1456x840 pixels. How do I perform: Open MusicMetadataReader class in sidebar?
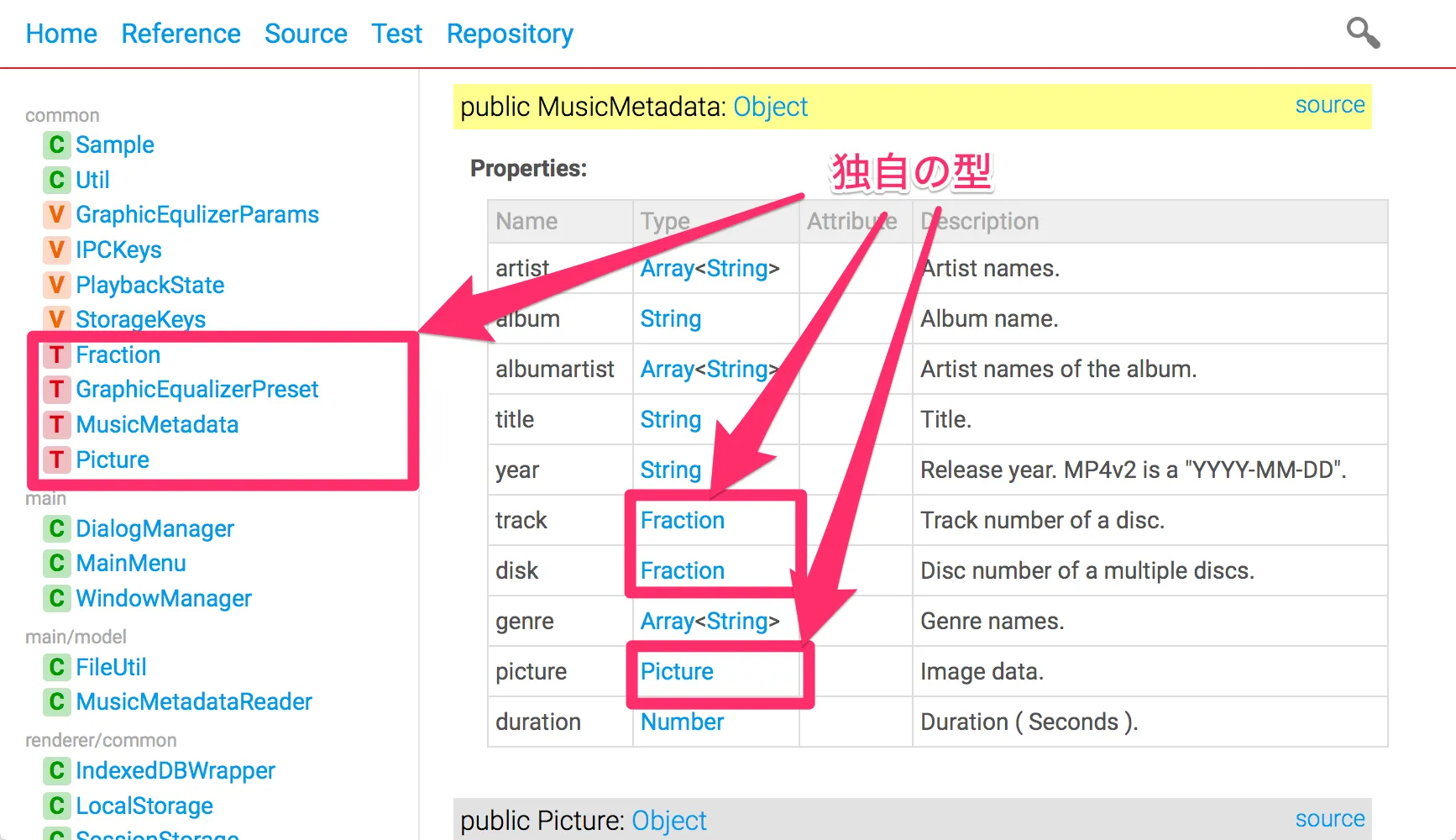[193, 702]
